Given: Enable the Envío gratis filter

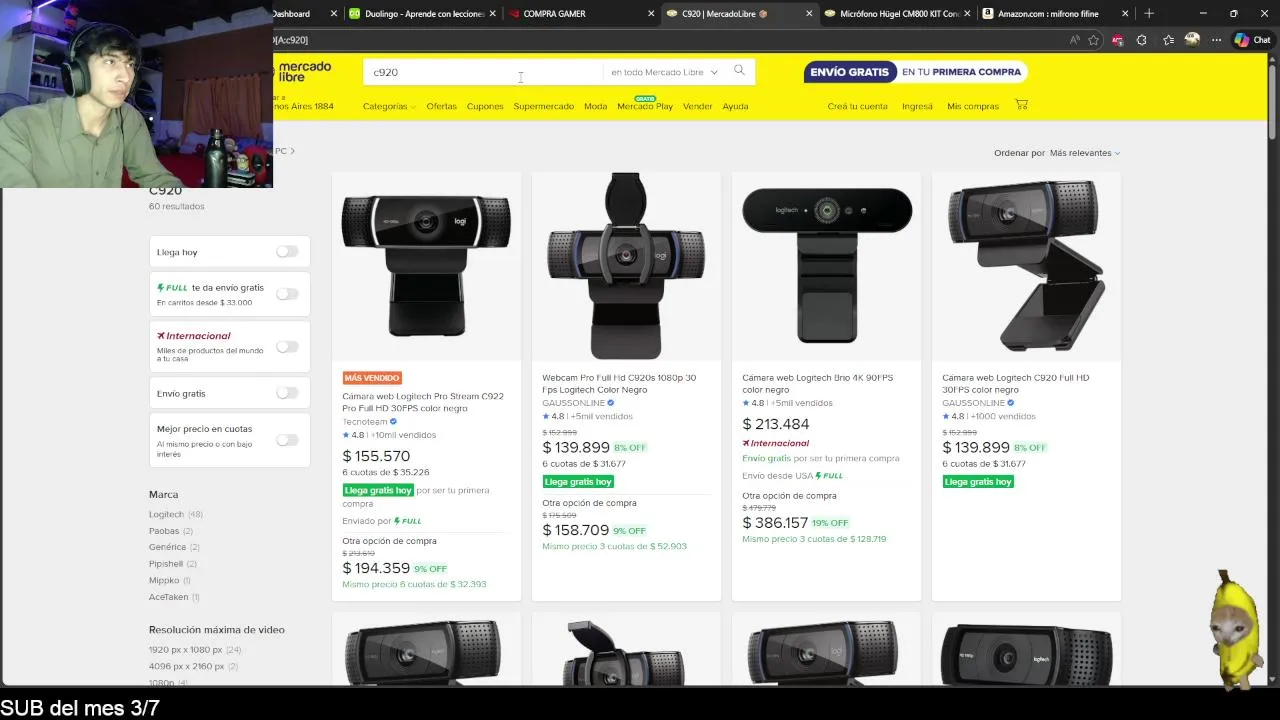Looking at the screenshot, I should click(287, 393).
